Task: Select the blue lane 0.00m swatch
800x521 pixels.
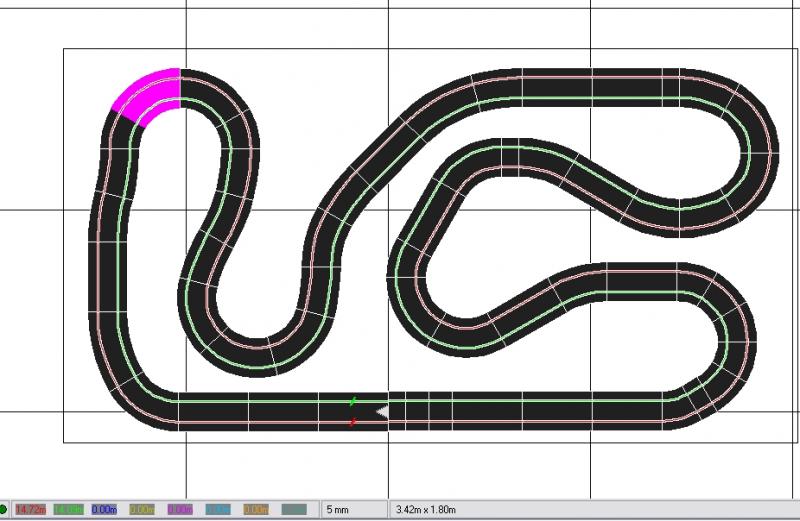Action: [x=105, y=509]
